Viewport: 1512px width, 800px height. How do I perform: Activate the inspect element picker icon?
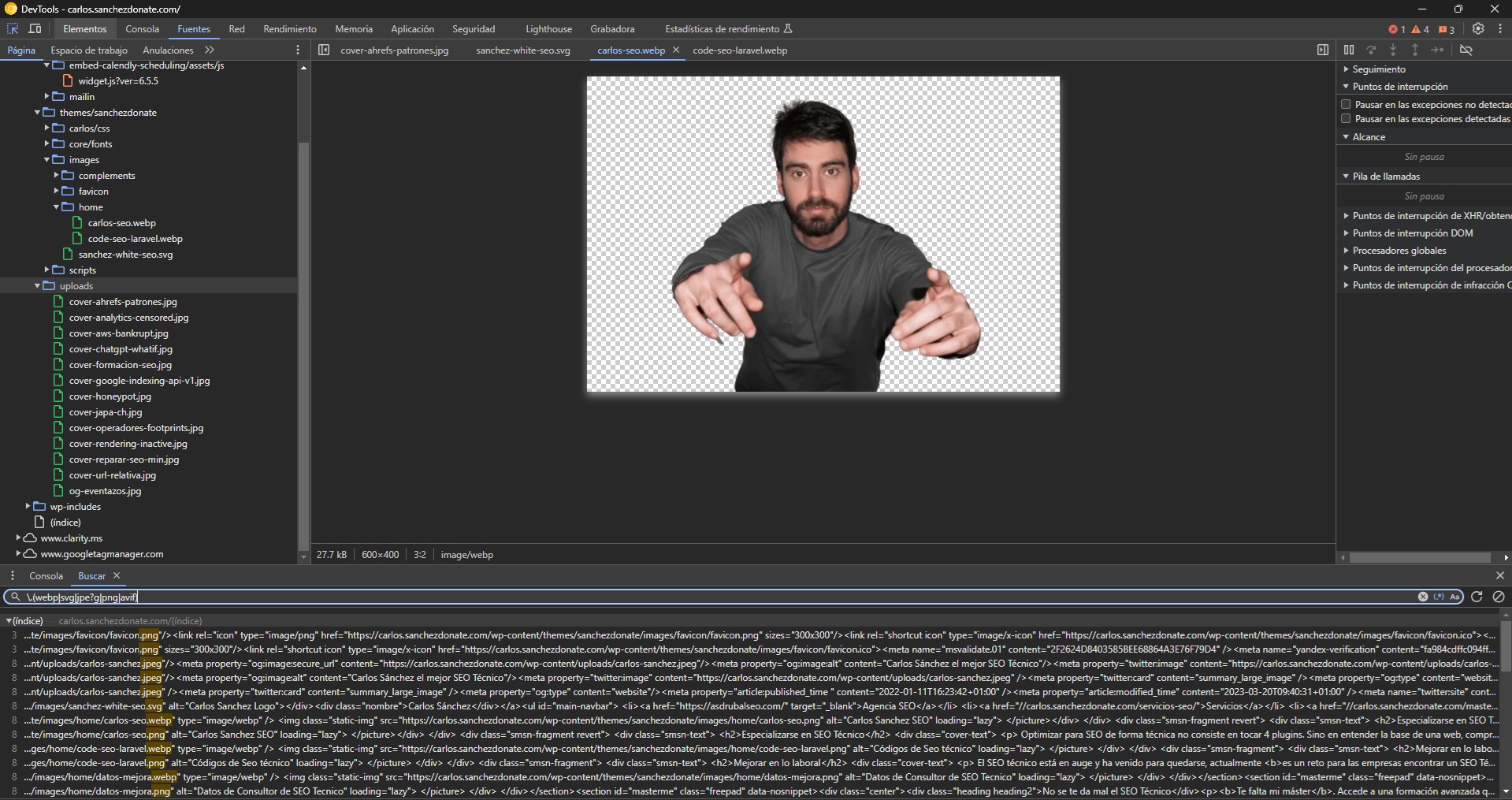(x=13, y=29)
